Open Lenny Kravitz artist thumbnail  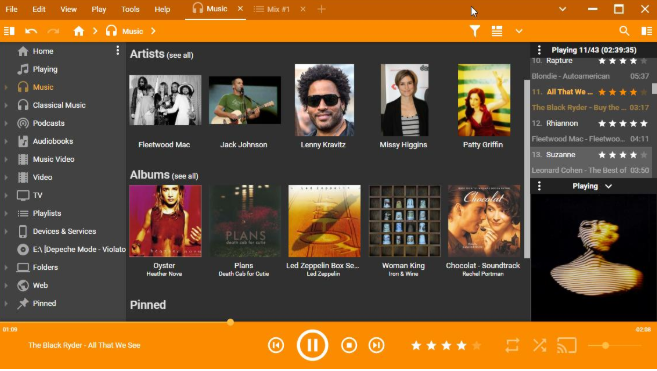click(324, 100)
